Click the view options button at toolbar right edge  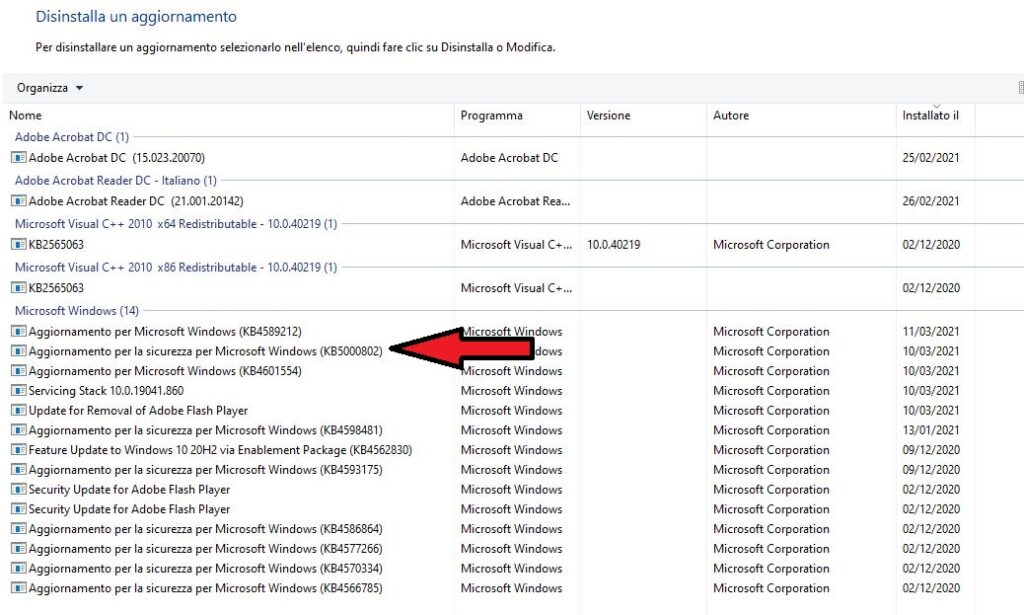(x=1020, y=88)
